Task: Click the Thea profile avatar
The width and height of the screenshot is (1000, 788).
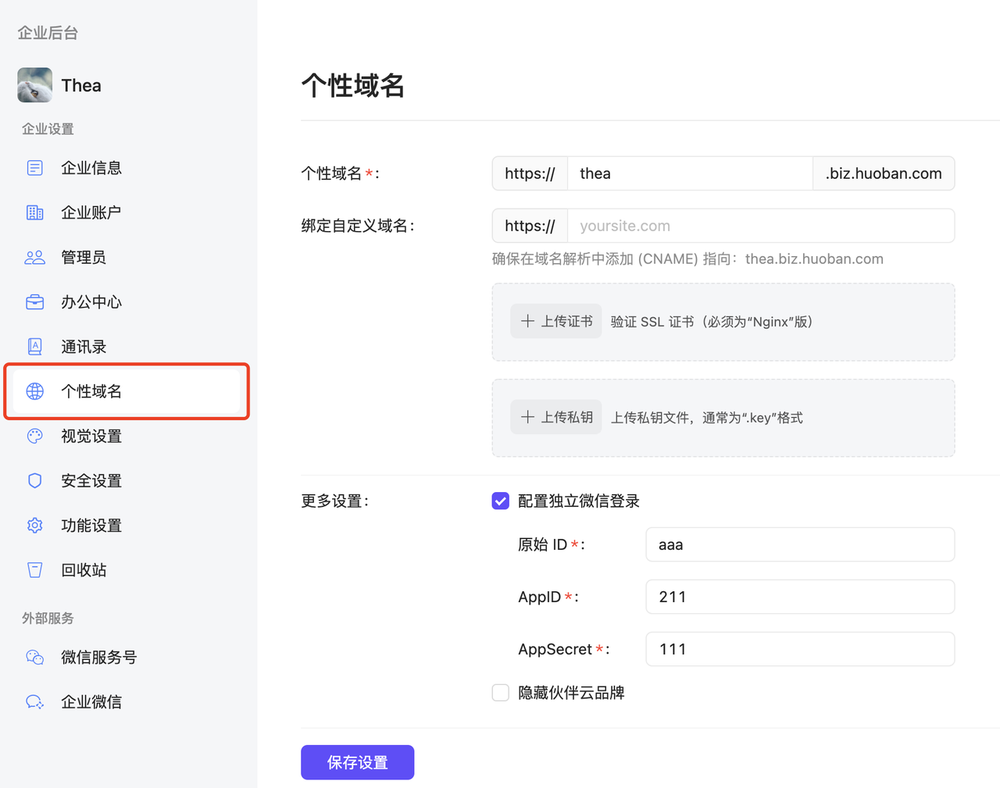Action: (35, 85)
